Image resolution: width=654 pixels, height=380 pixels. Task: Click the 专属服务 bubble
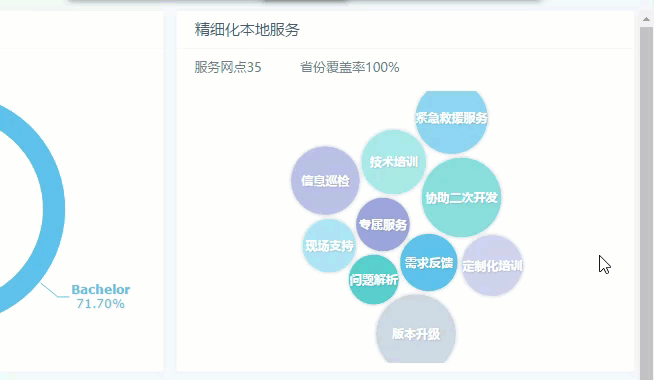point(382,224)
